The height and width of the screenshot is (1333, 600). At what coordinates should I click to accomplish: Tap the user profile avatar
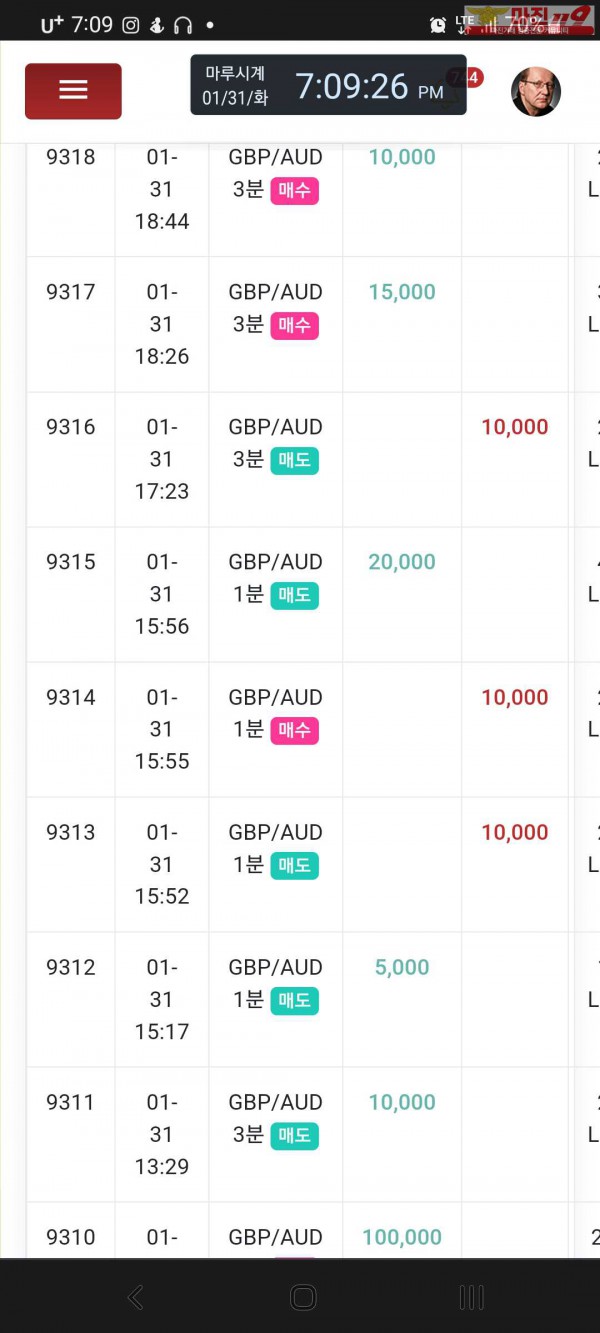[535, 92]
